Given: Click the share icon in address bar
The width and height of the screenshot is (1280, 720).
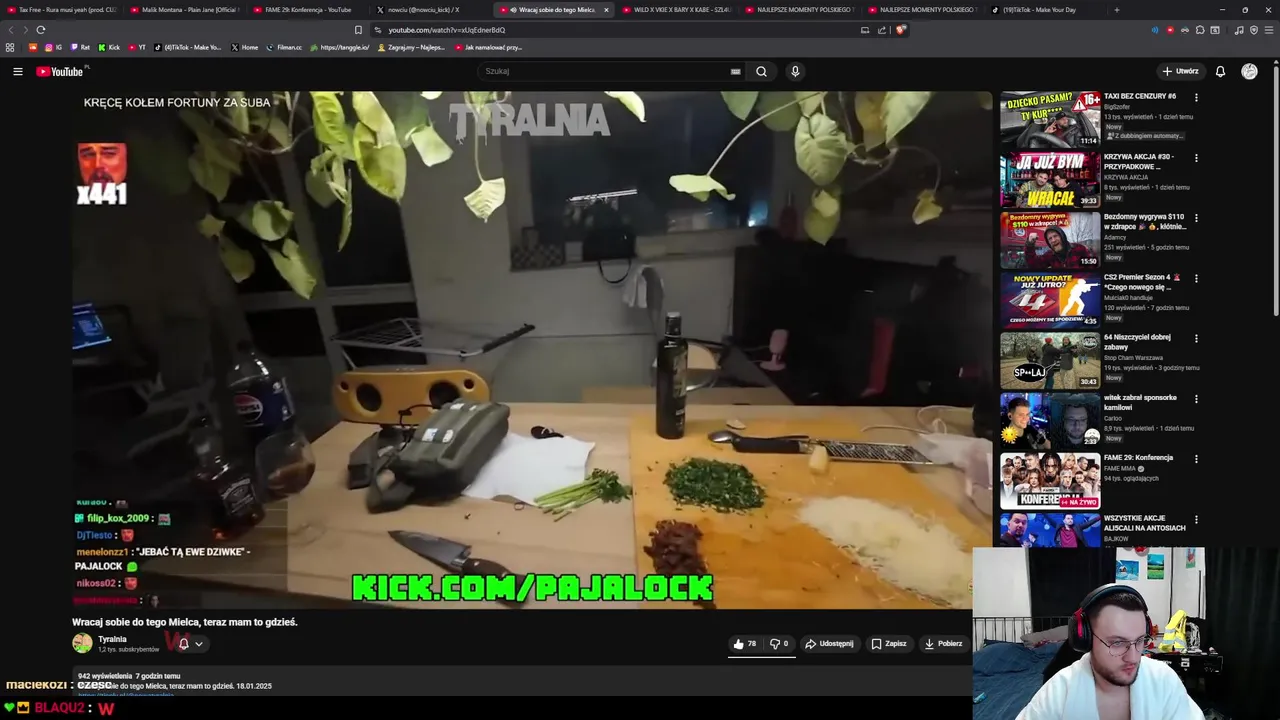Looking at the screenshot, I should [882, 30].
